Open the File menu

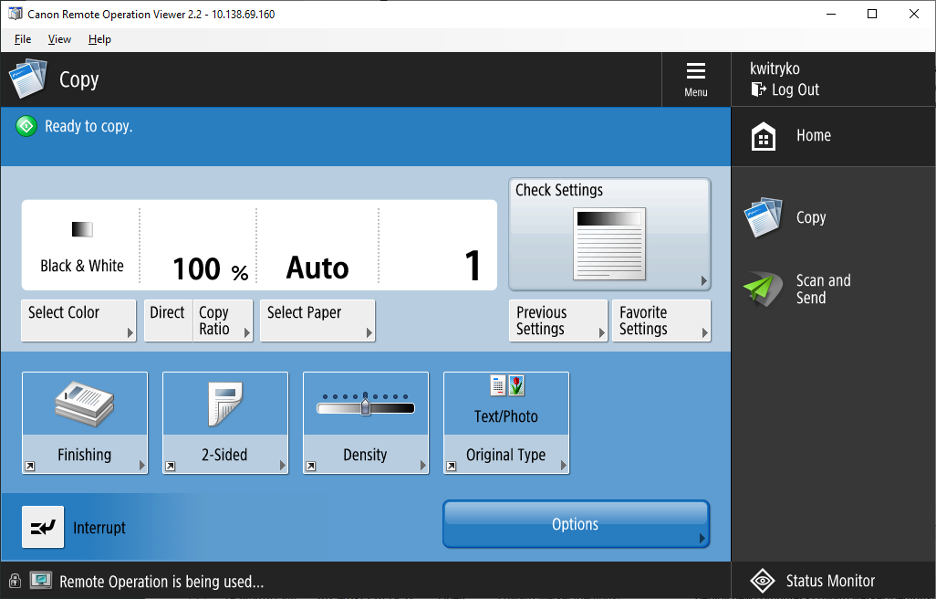click(x=22, y=39)
